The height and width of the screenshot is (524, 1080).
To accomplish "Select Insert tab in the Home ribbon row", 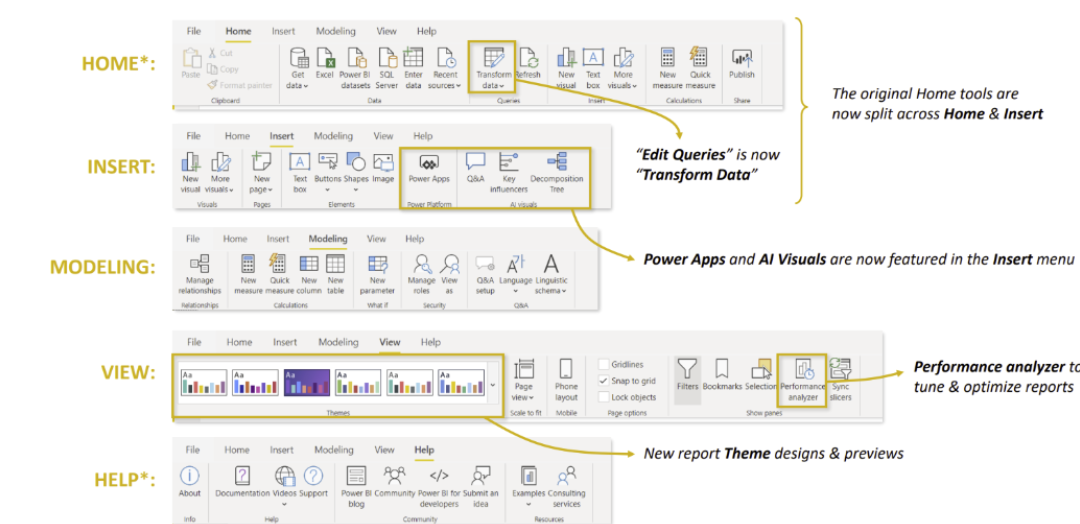I will (x=283, y=31).
